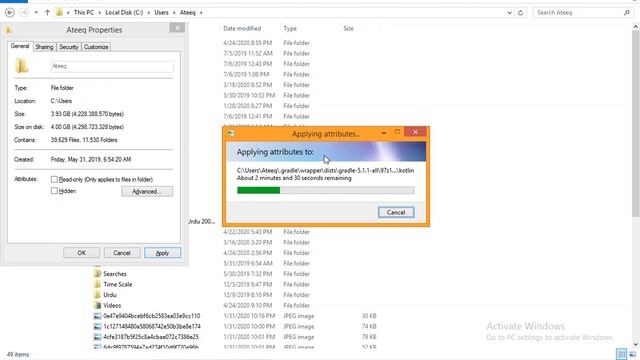Select file 0e47e9404bcebf6cb2583ea03e9cc110
This screenshot has width=640, height=360.
(x=151, y=316)
